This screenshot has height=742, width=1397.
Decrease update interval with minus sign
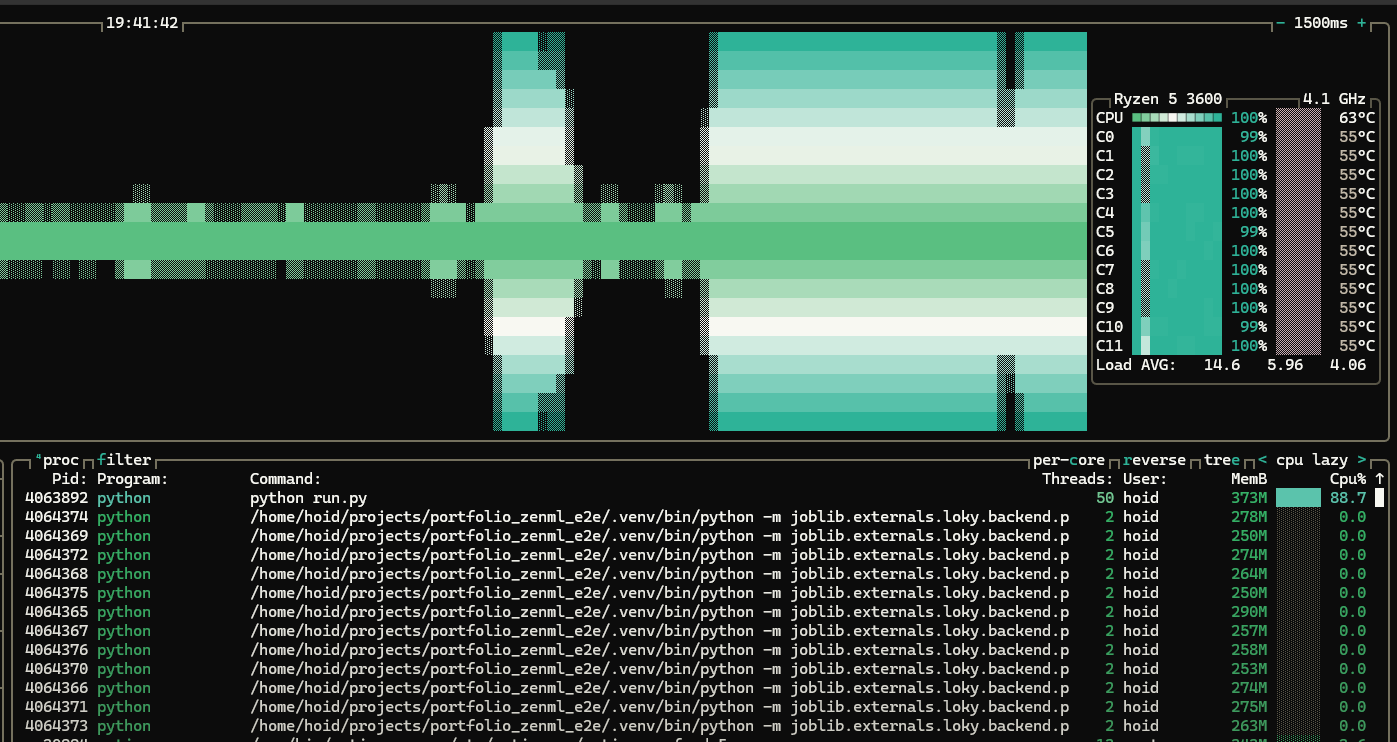pos(1281,23)
